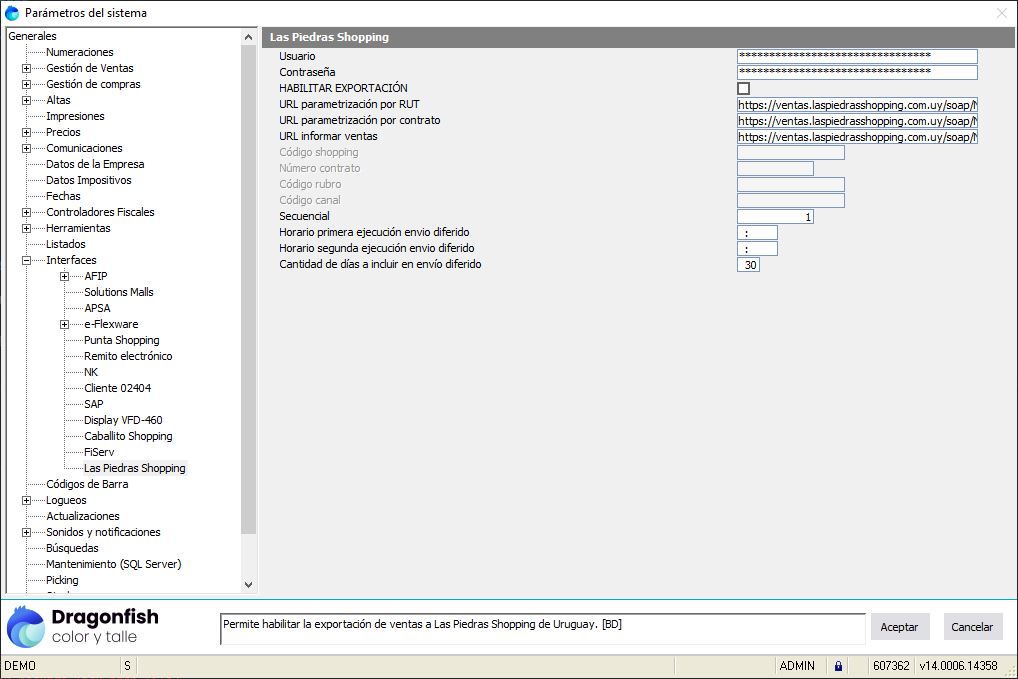Click the description text box at bottom
1018x679 pixels.
[x=543, y=628]
